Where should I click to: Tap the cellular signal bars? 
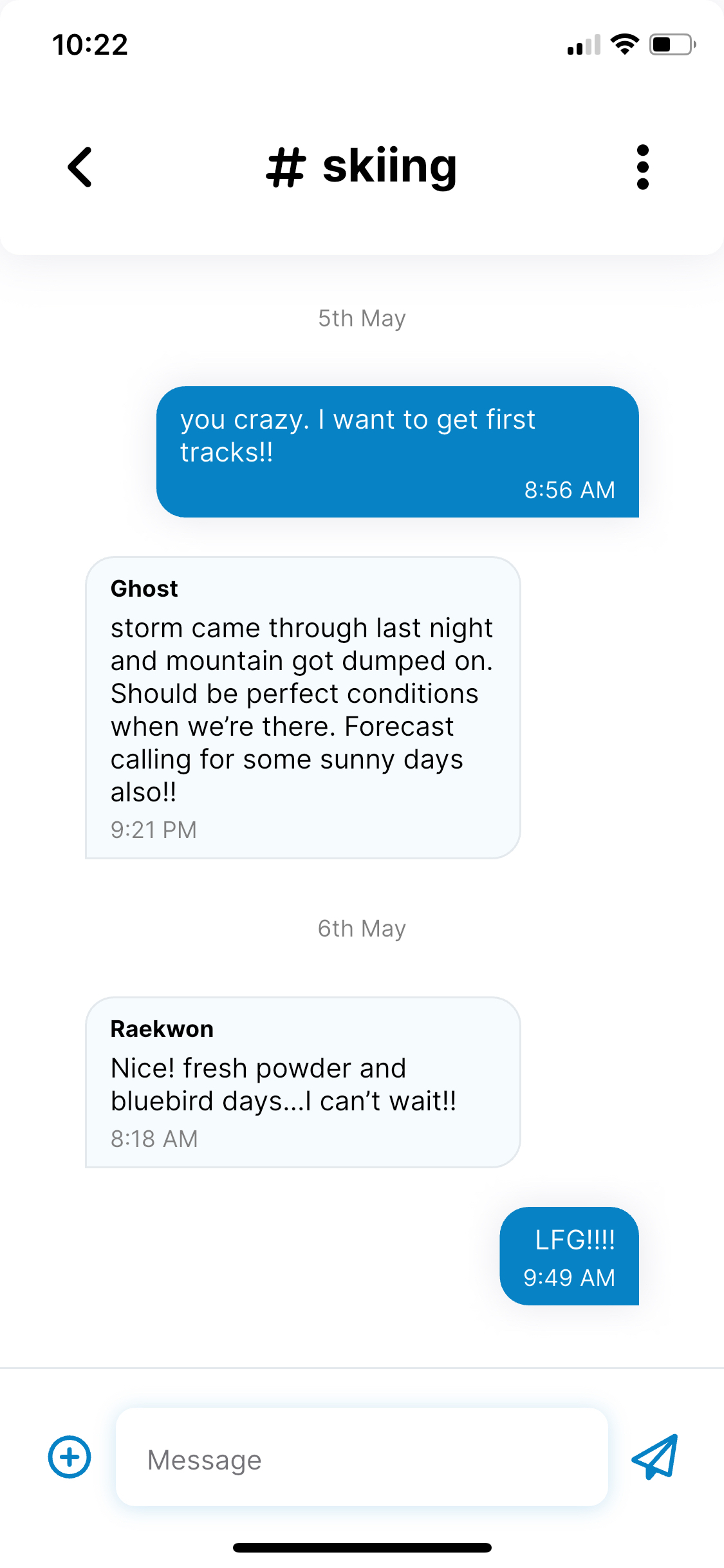point(584,44)
